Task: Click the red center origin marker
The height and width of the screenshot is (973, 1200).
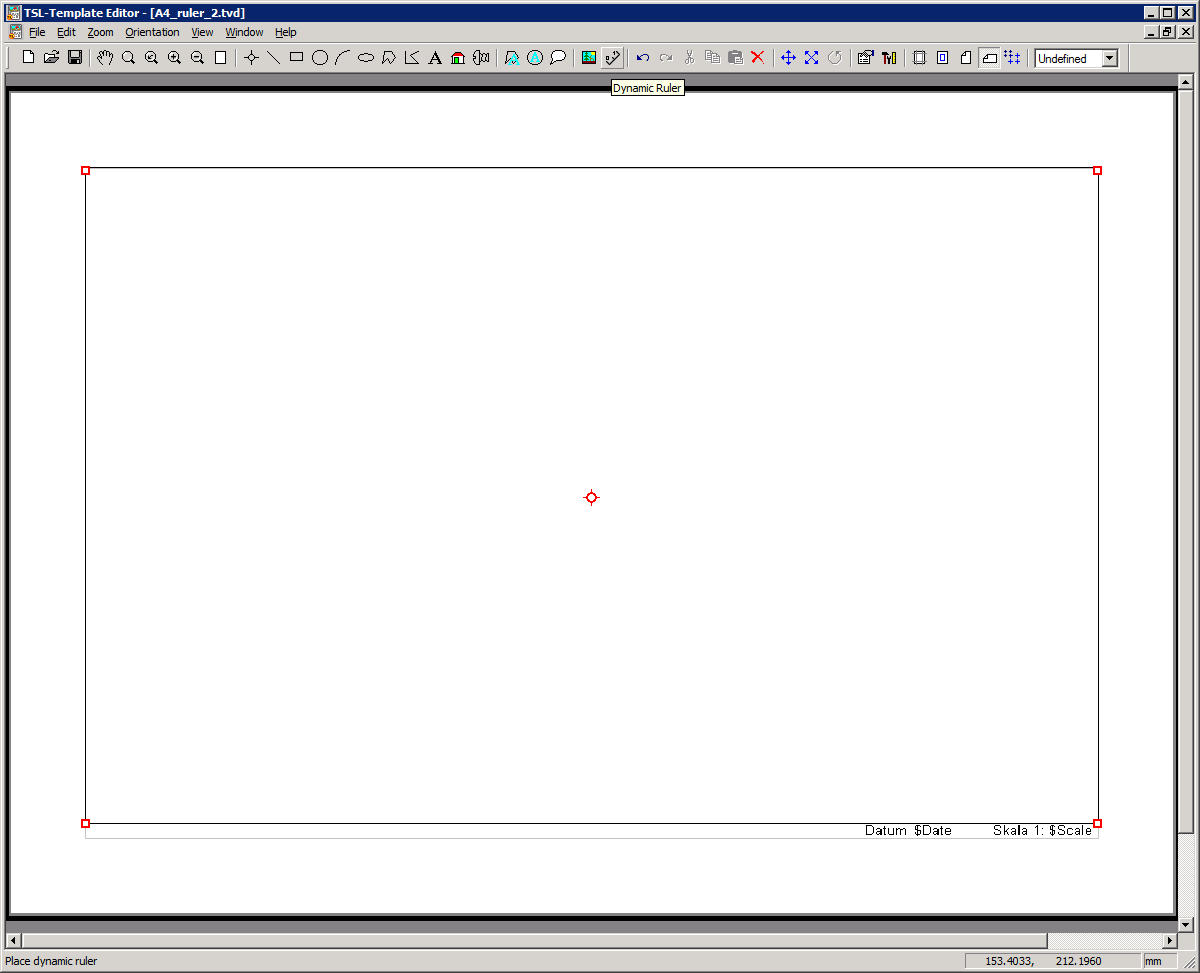Action: coord(591,497)
